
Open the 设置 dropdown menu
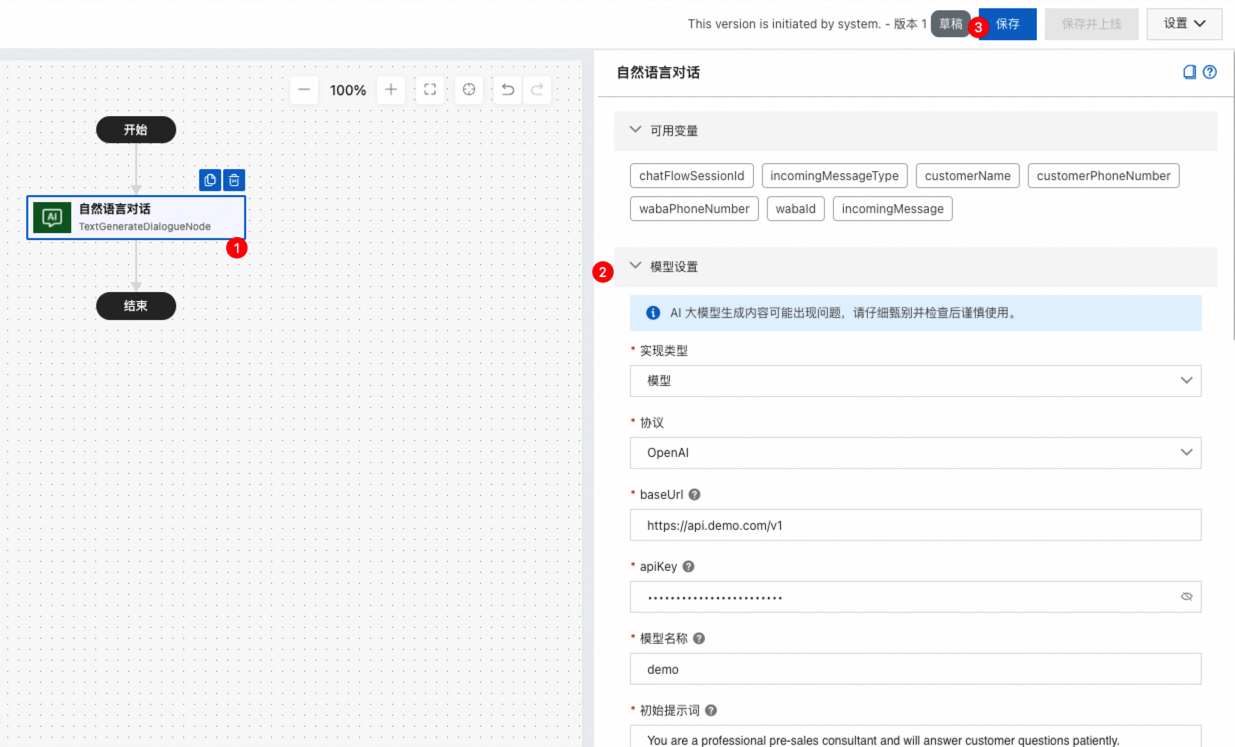pos(1185,24)
